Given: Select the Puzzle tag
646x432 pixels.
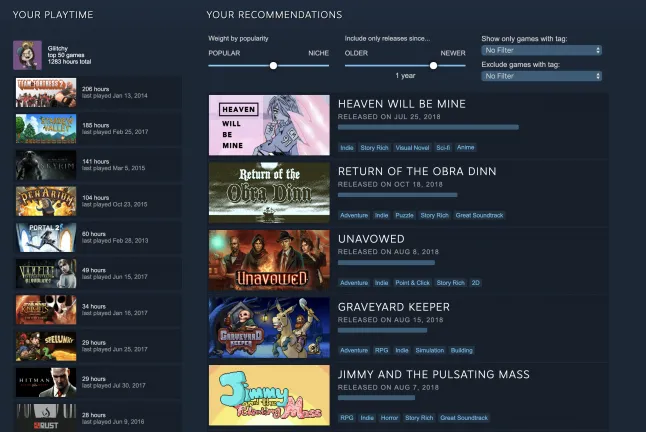Looking at the screenshot, I should (x=404, y=215).
